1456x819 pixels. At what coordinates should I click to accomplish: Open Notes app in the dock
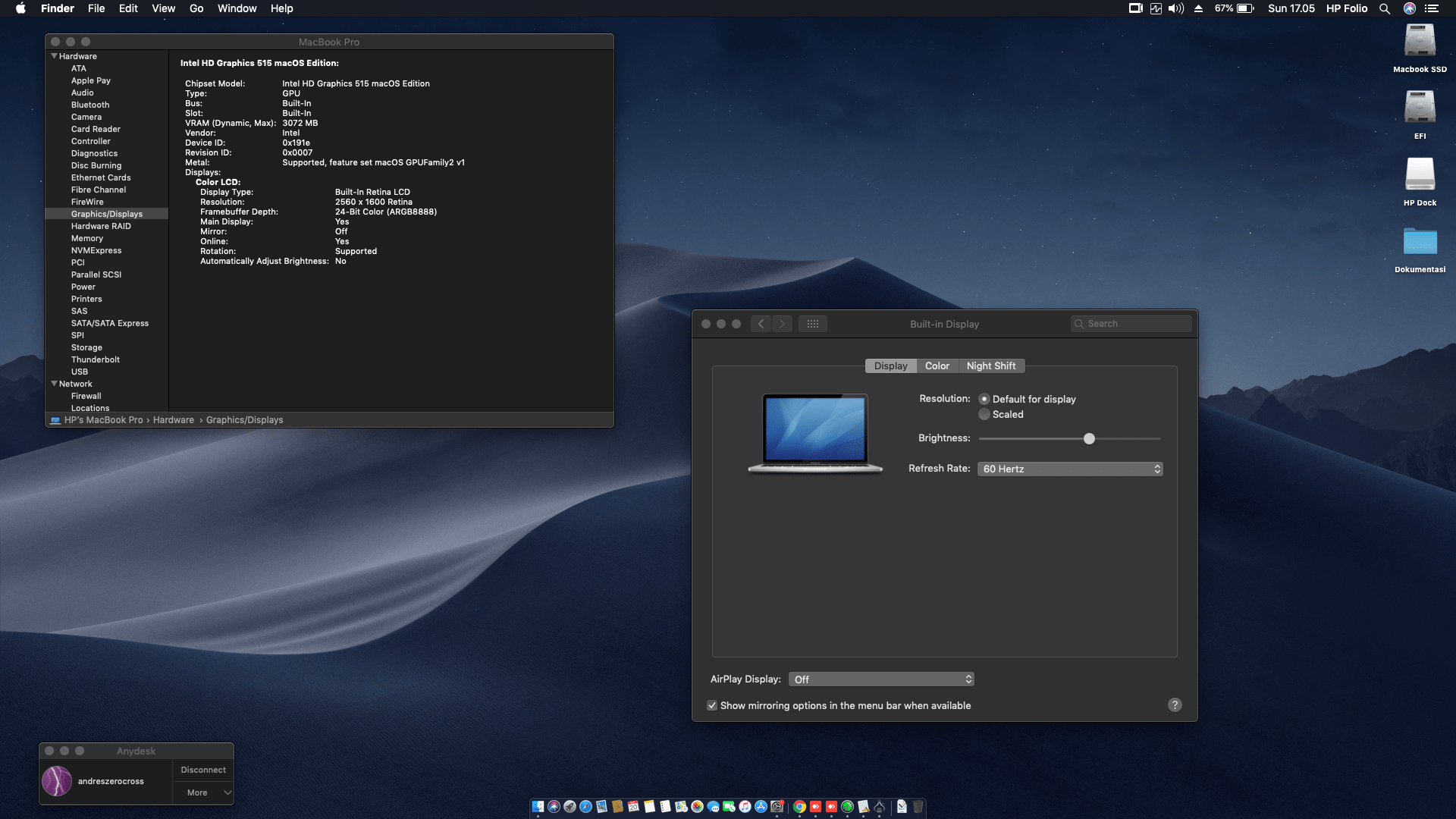pyautogui.click(x=649, y=806)
